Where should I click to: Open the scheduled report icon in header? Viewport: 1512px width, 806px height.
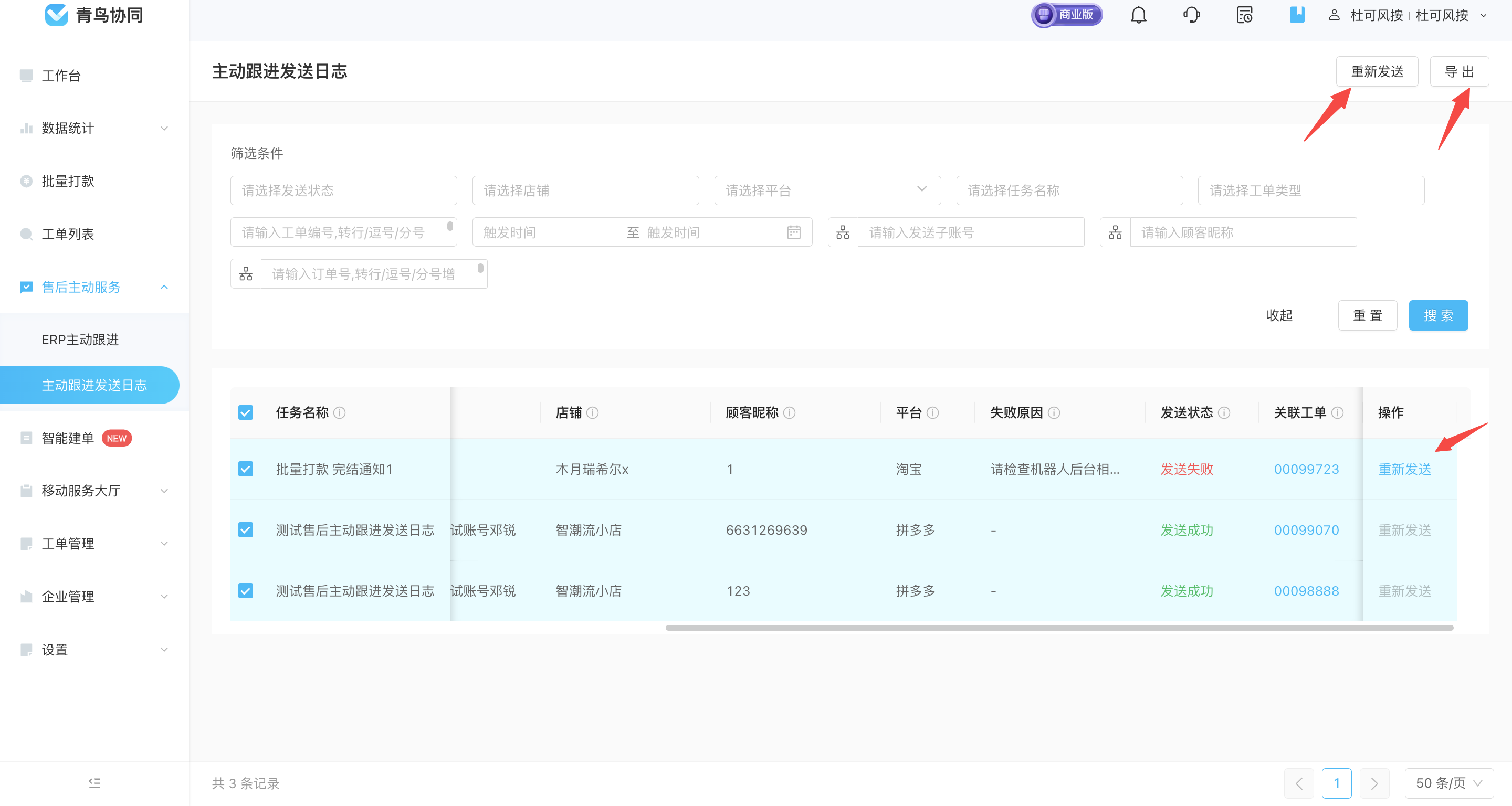[1244, 15]
